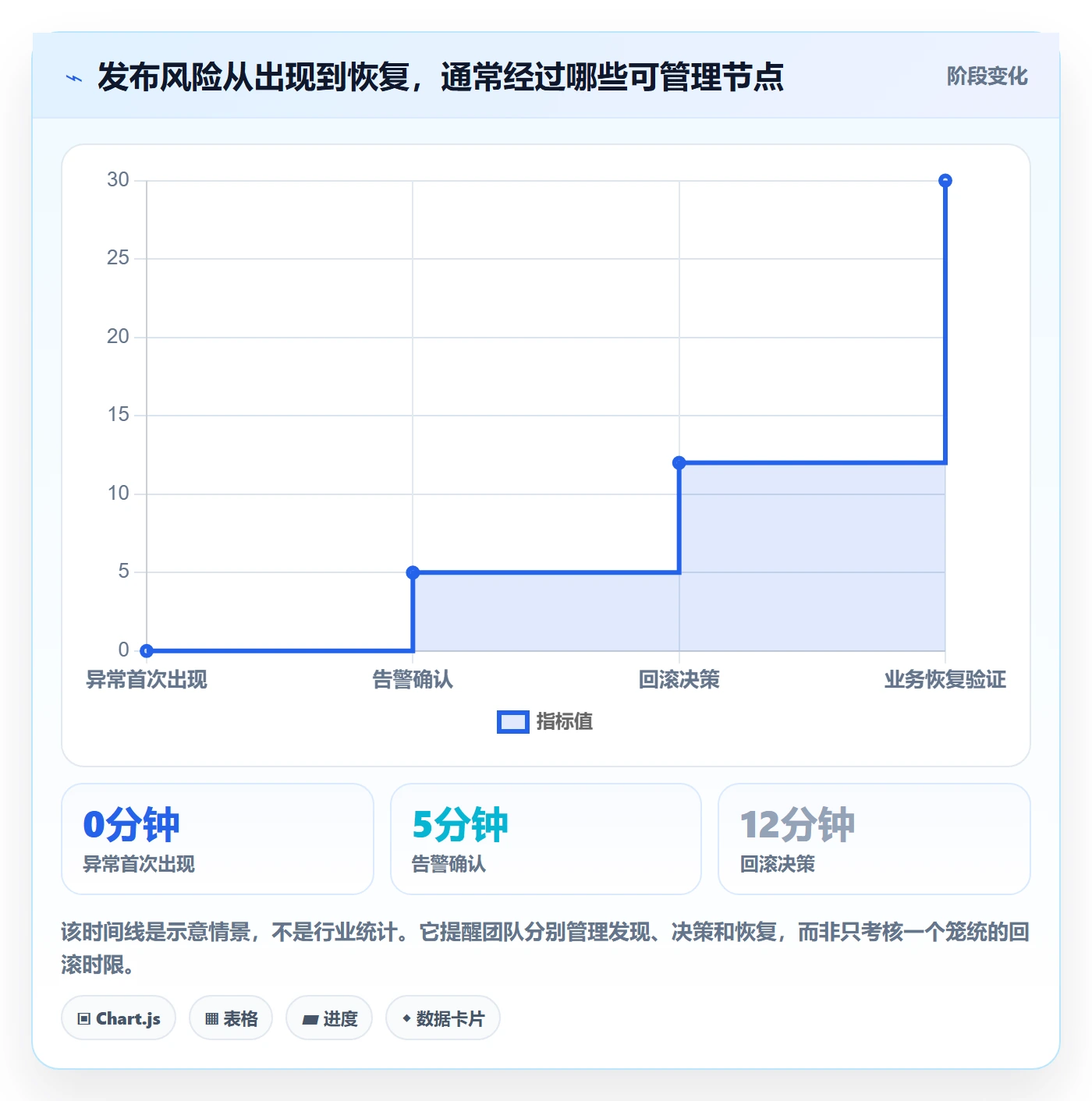Click the Chart.js tag icon
The height and width of the screenshot is (1101, 1092).
click(x=84, y=1018)
